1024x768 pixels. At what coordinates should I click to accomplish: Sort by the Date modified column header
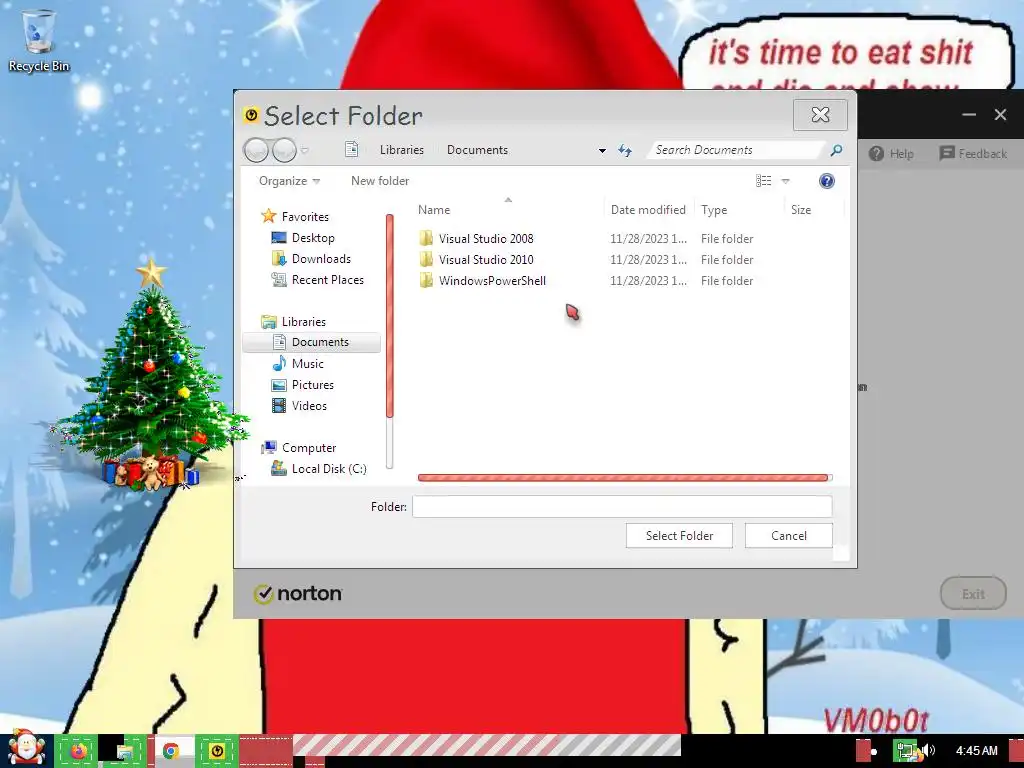click(x=648, y=210)
